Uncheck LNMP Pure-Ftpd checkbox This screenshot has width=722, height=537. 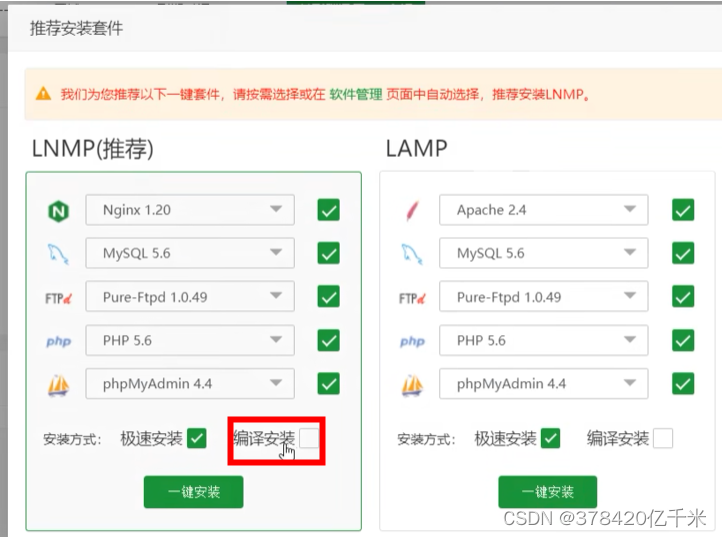point(328,297)
